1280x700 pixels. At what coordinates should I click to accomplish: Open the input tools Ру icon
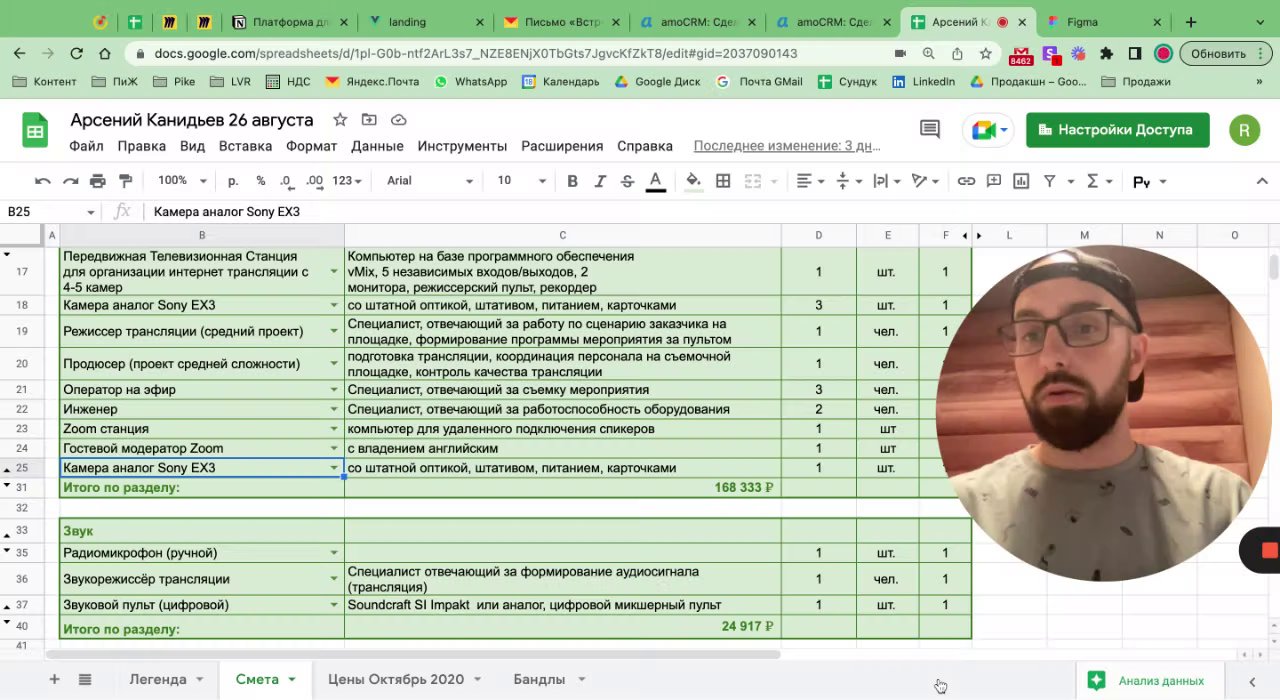click(1141, 181)
